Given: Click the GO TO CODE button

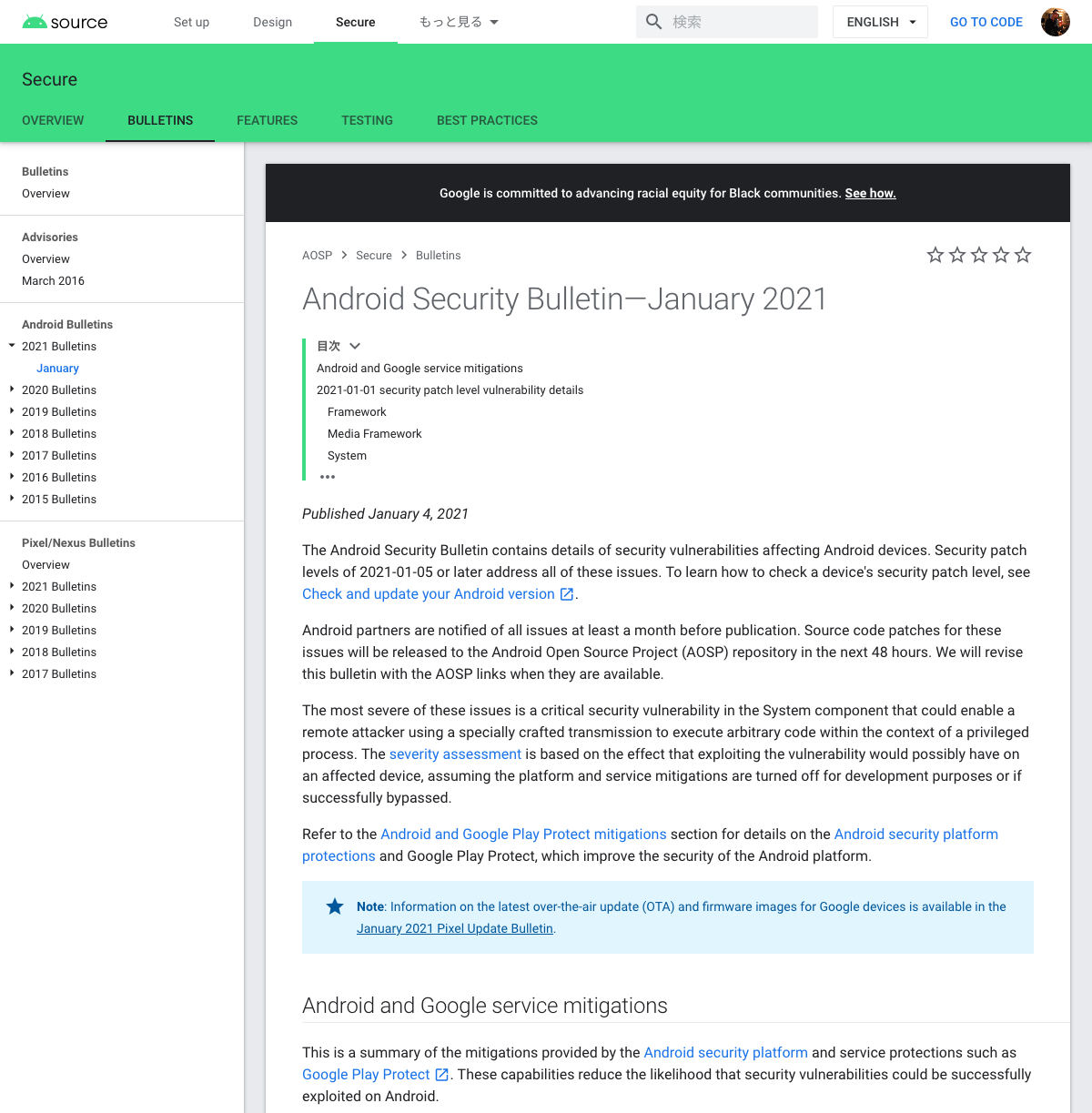Looking at the screenshot, I should click(x=986, y=22).
